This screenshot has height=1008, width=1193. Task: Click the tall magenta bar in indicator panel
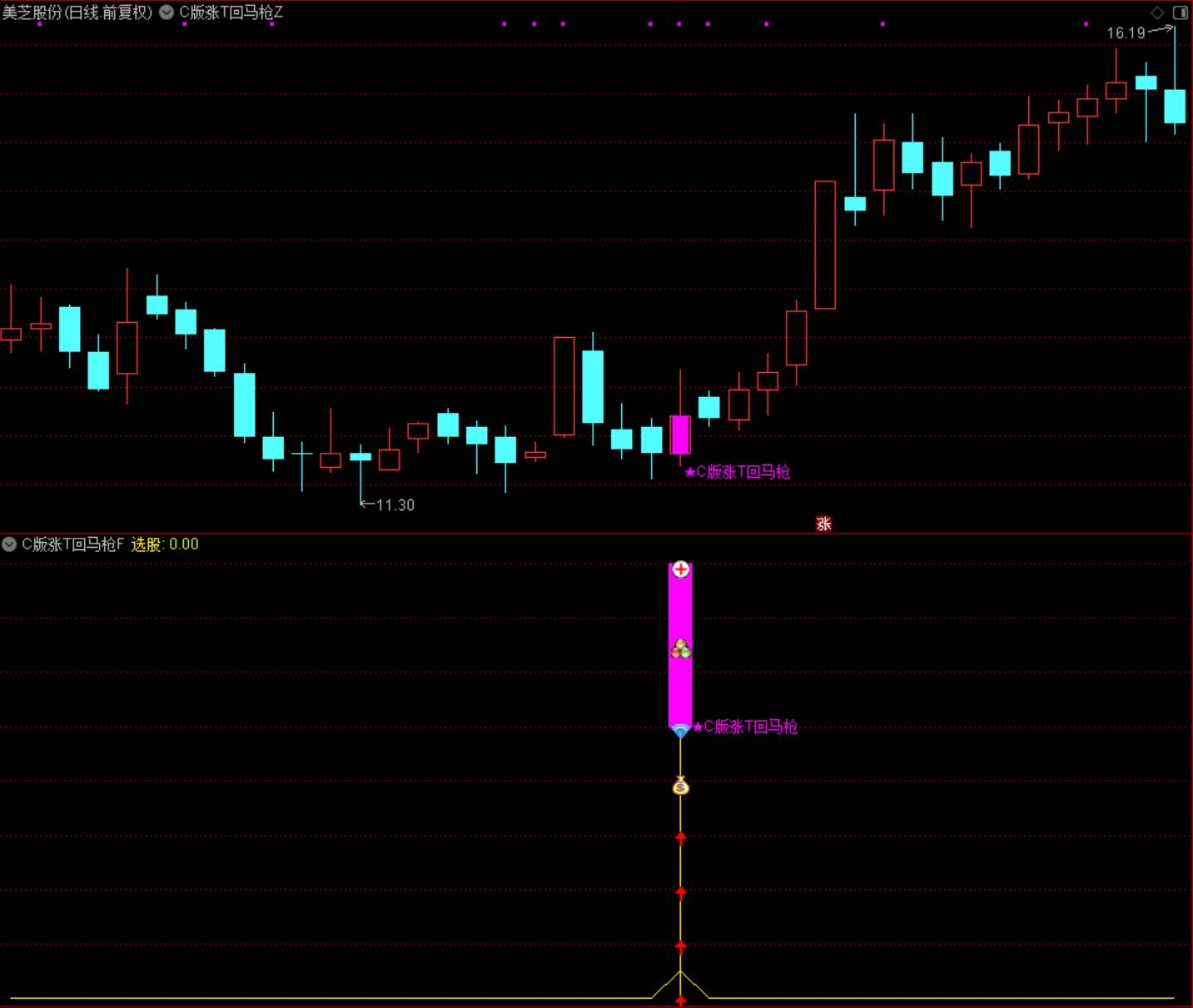click(x=680, y=645)
